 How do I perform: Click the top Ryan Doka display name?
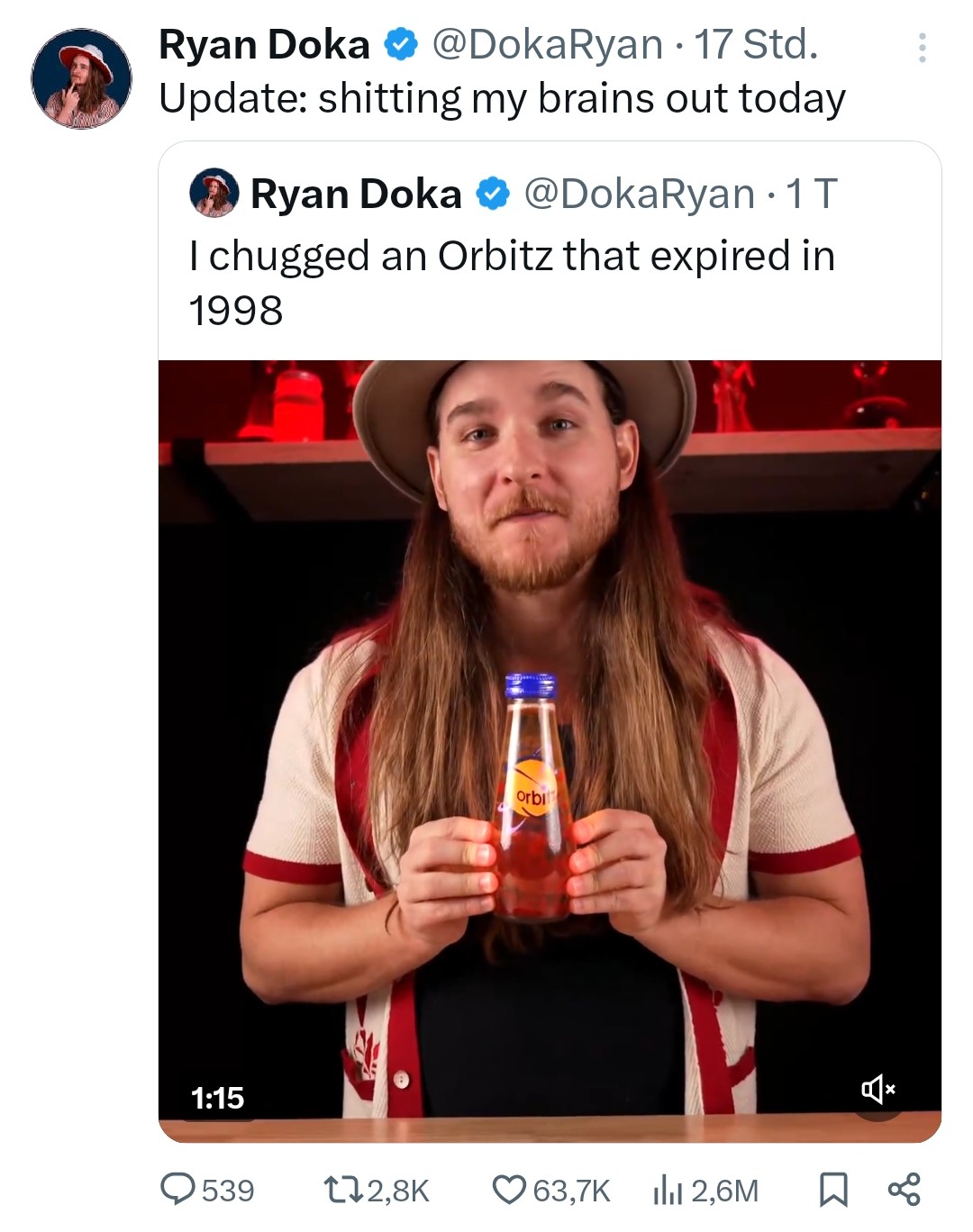[x=264, y=45]
